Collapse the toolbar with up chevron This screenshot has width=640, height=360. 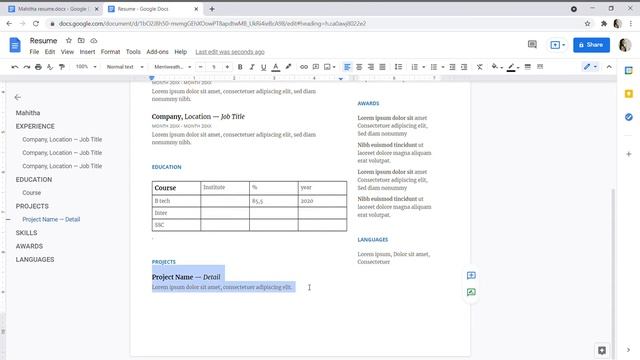click(x=609, y=67)
